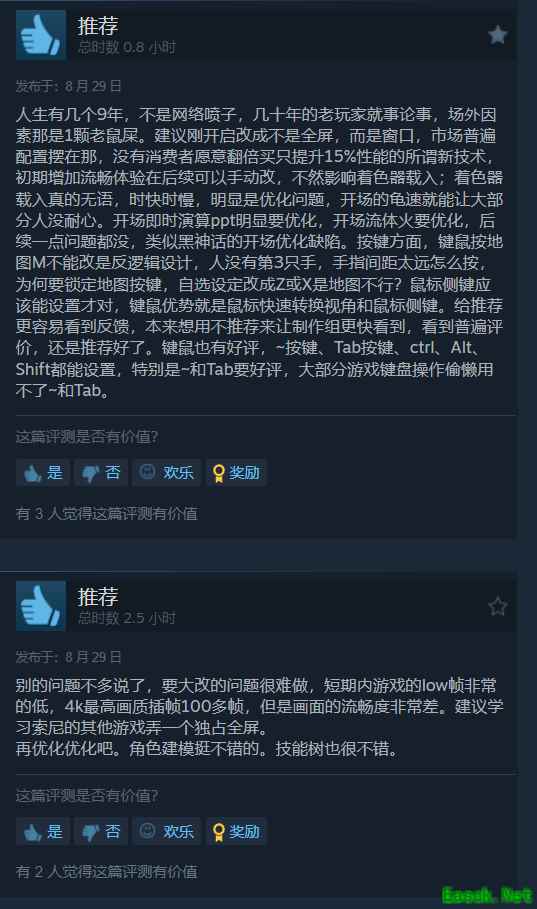Vote 是 (yes) on the first review
537x909 pixels.
tap(43, 472)
